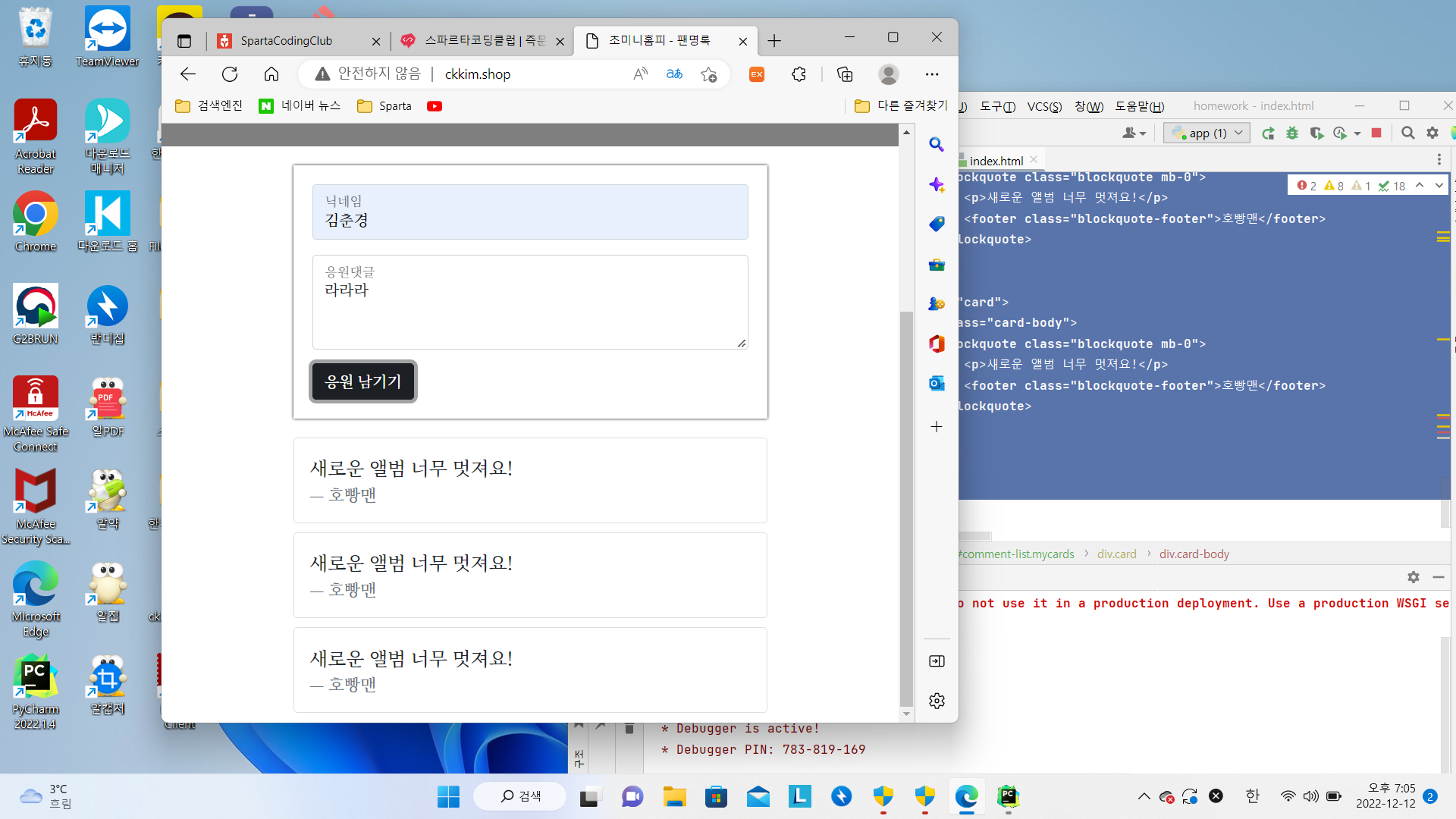Switch to the SpartaCodingClub tab
The height and width of the screenshot is (819, 1456).
(288, 41)
